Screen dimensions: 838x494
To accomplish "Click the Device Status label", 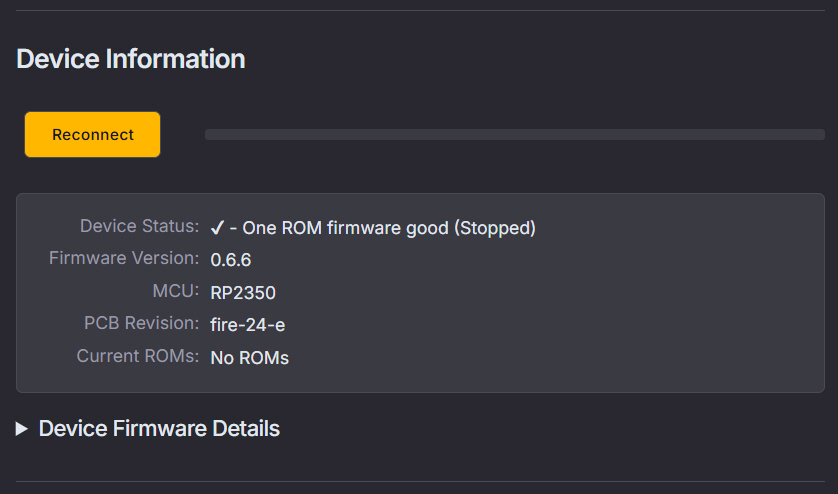I will click(x=140, y=226).
